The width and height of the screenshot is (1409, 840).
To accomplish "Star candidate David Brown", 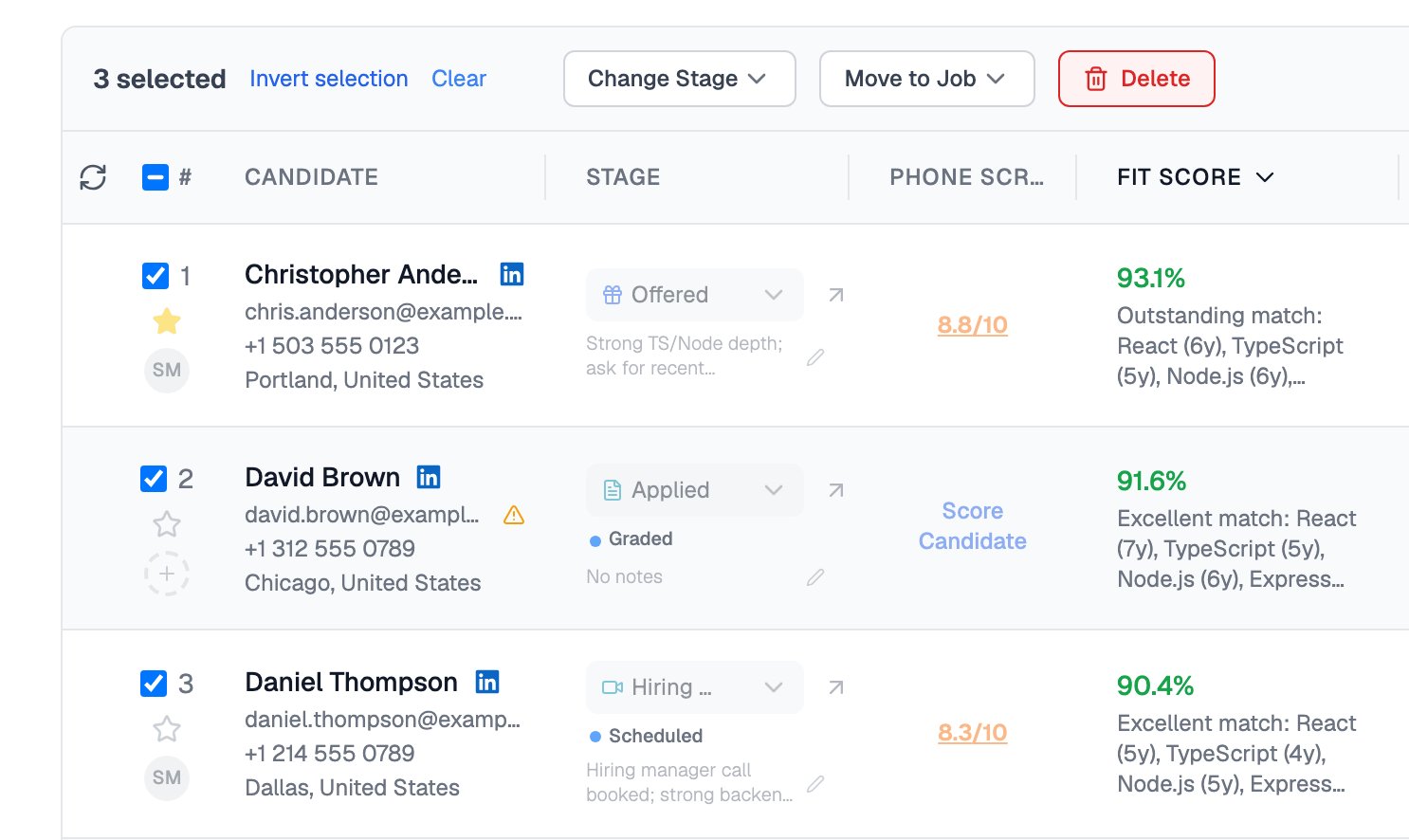I will click(x=167, y=524).
